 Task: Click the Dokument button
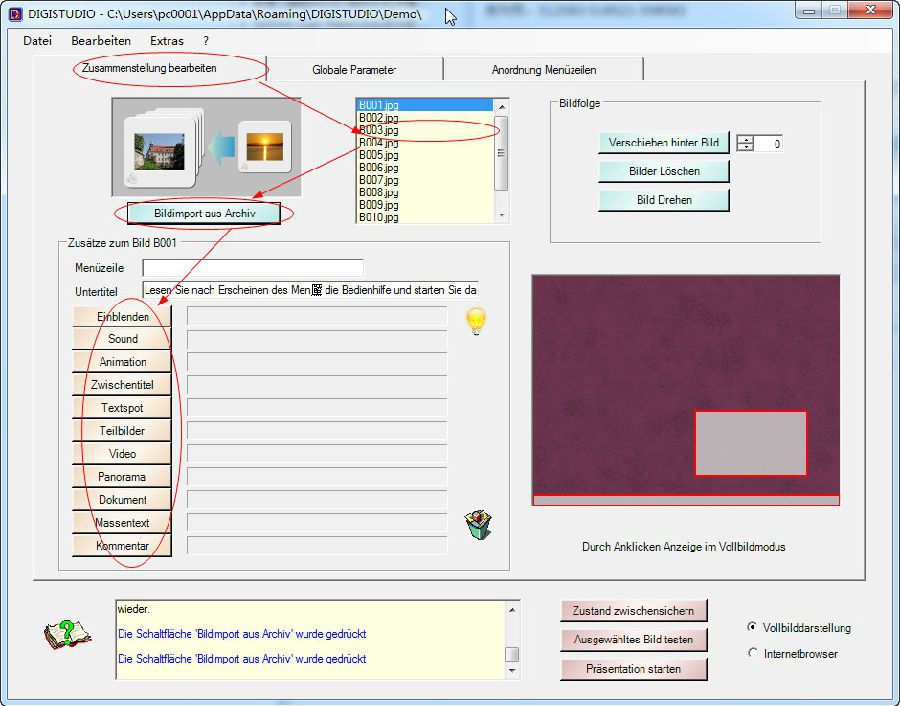[x=122, y=499]
